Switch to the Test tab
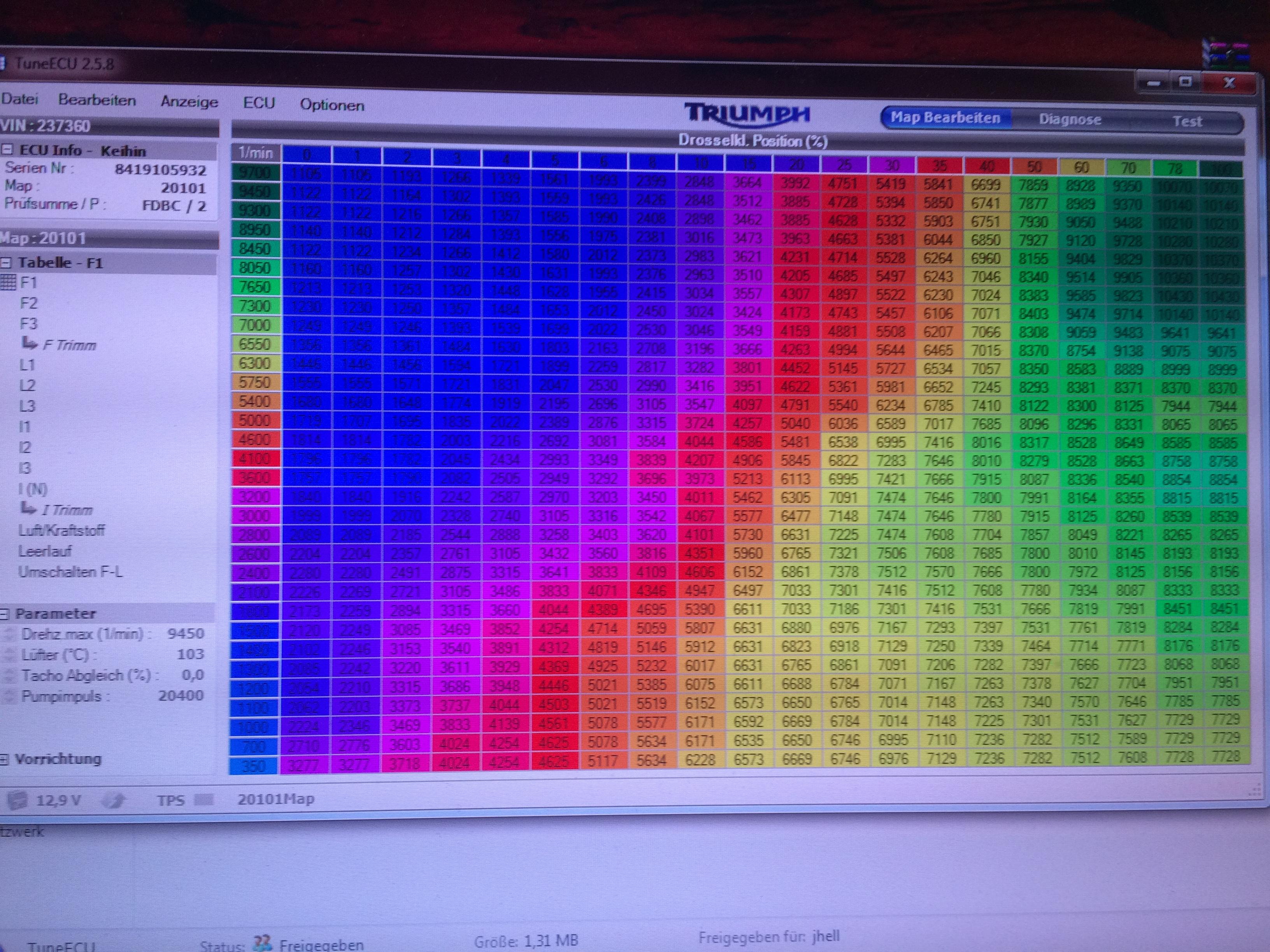1270x952 pixels. pos(1187,121)
